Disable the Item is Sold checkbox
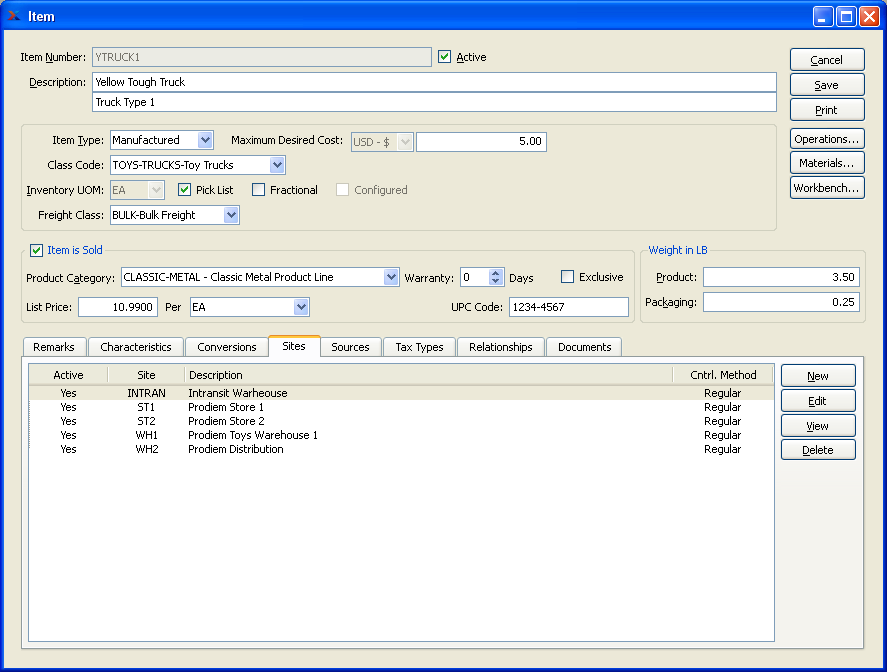The height and width of the screenshot is (672, 887). tap(37, 250)
